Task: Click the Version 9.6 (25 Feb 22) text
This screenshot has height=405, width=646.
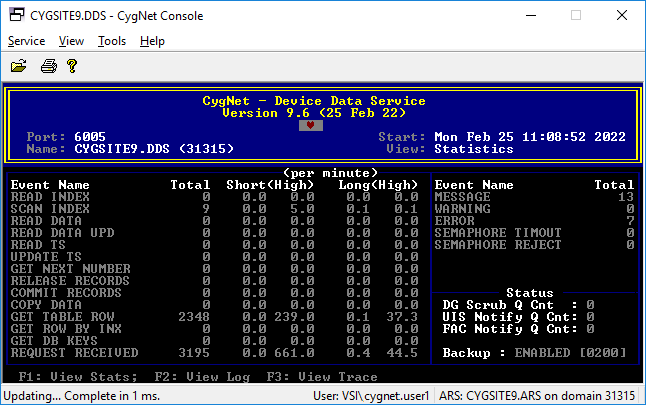Action: click(314, 112)
